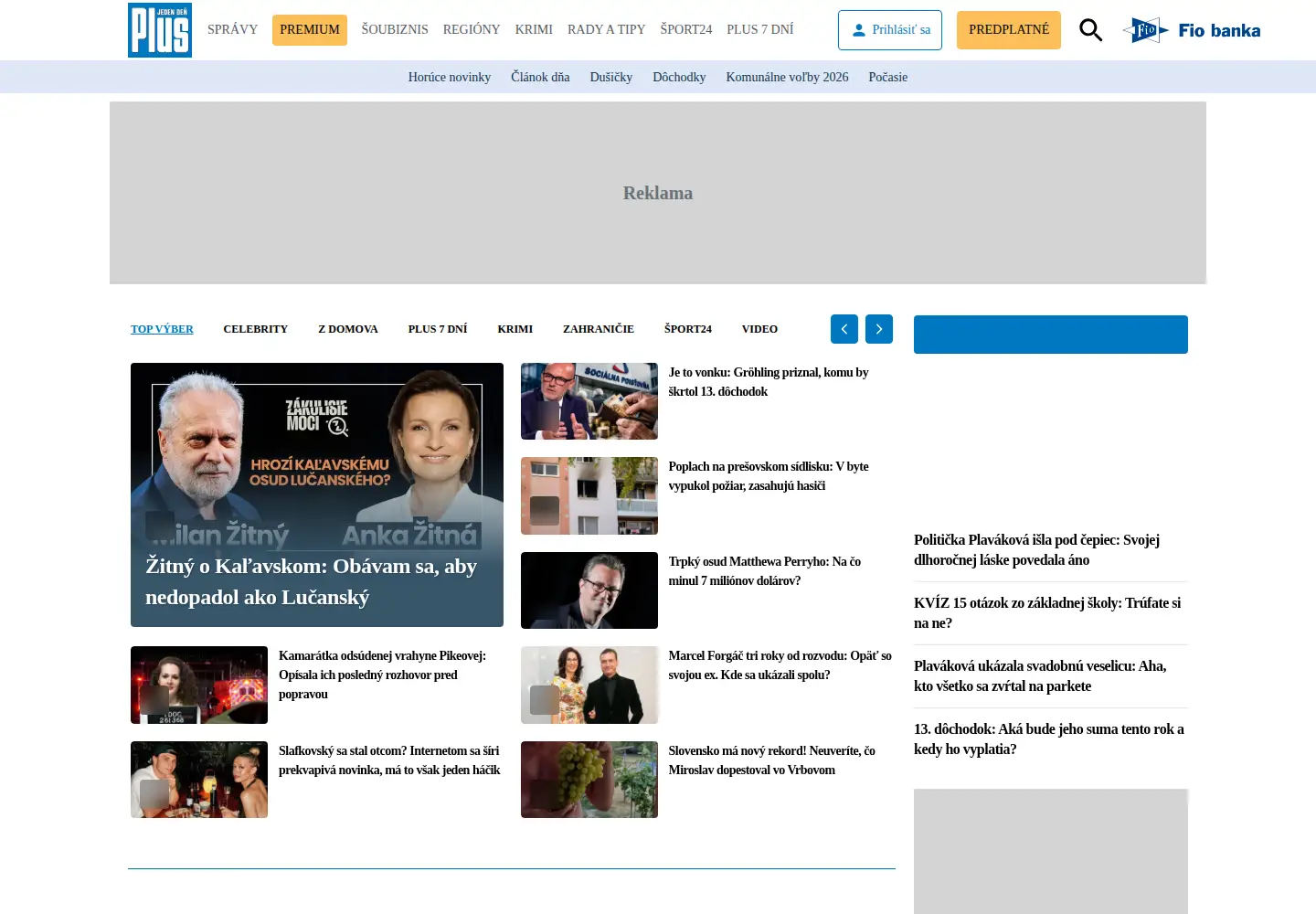
Task: Open KVÍZ 15 otázok zo základnej školy
Action: point(1047,612)
